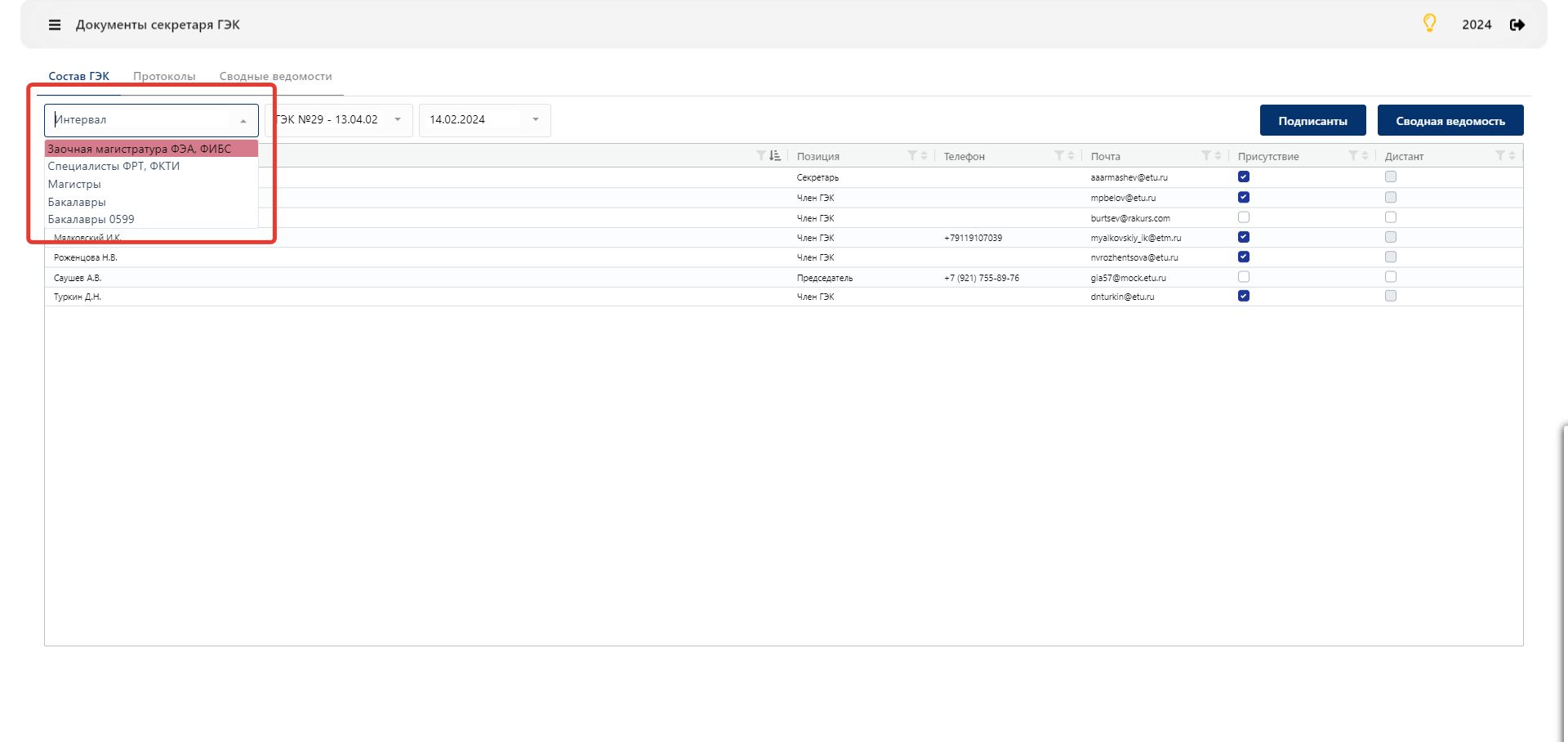Open filter for the Телефон column
This screenshot has width=1568, height=742.
[x=1059, y=155]
